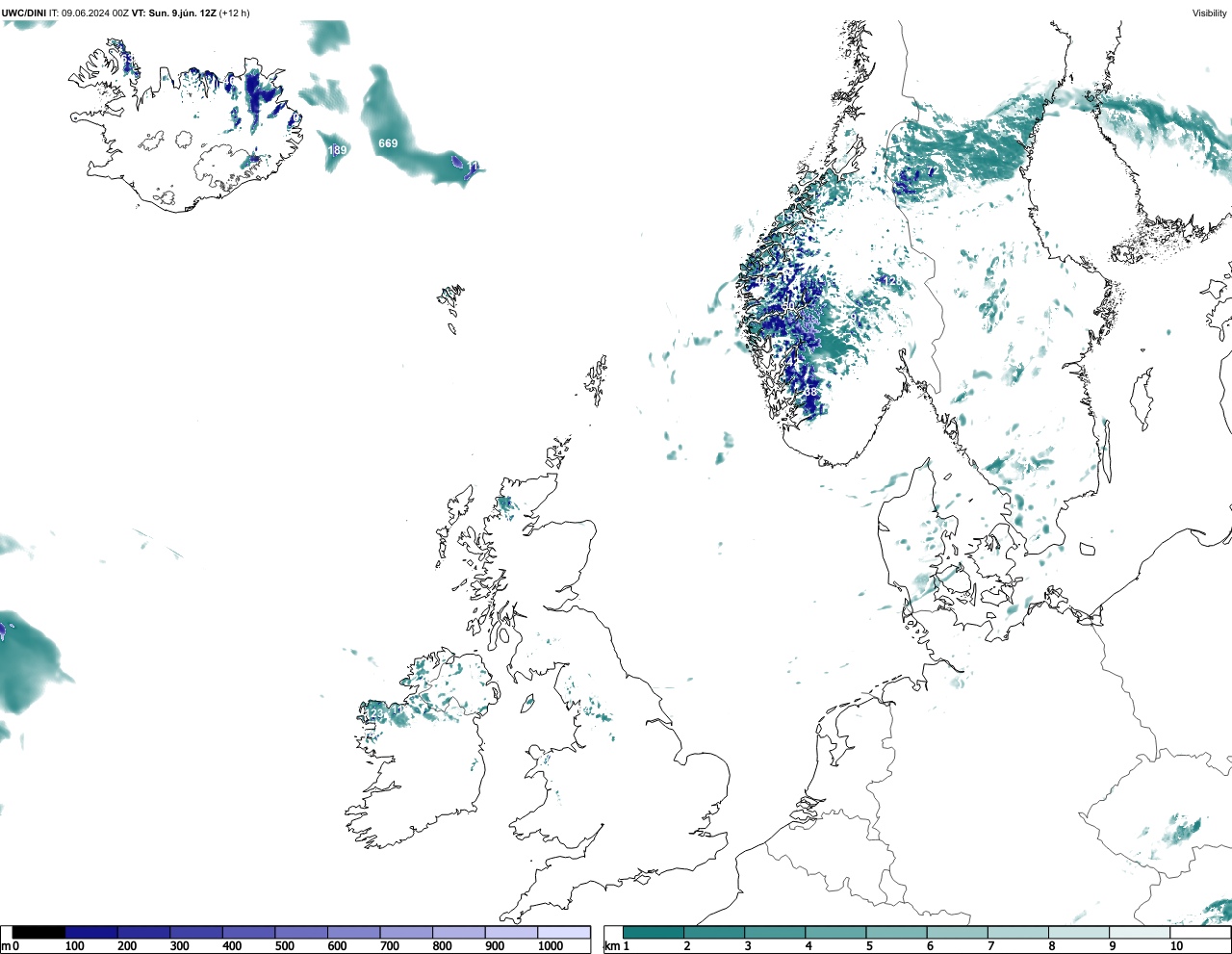
Task: Select the 7–8 km pale teal segment
Action: pyautogui.click(x=1018, y=933)
